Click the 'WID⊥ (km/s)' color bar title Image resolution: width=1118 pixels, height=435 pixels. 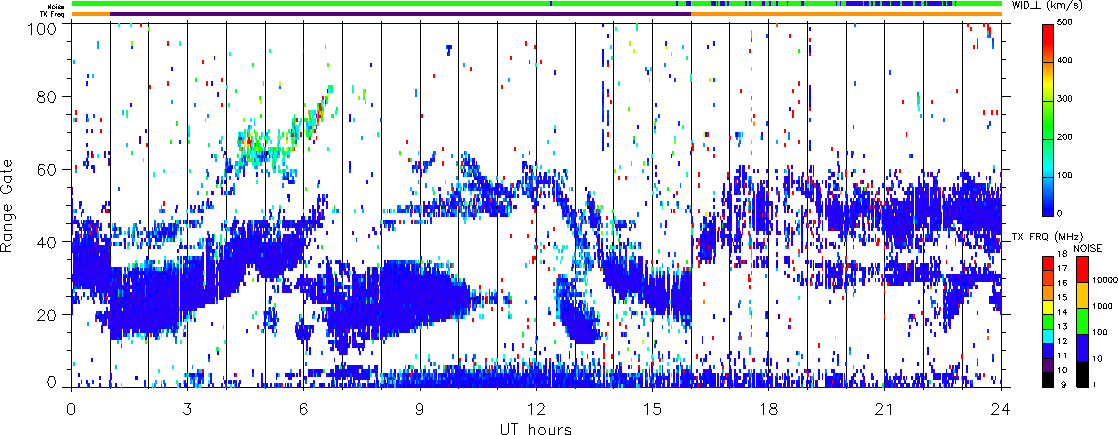[x=1047, y=6]
